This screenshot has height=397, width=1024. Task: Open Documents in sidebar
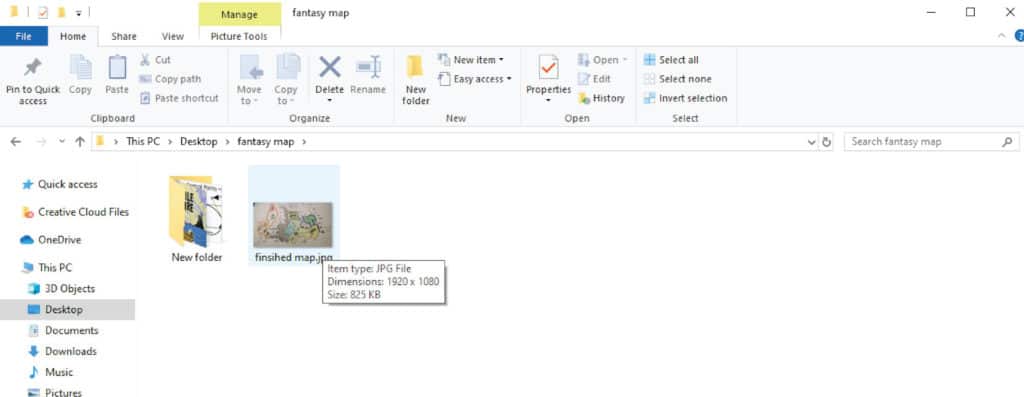63,330
